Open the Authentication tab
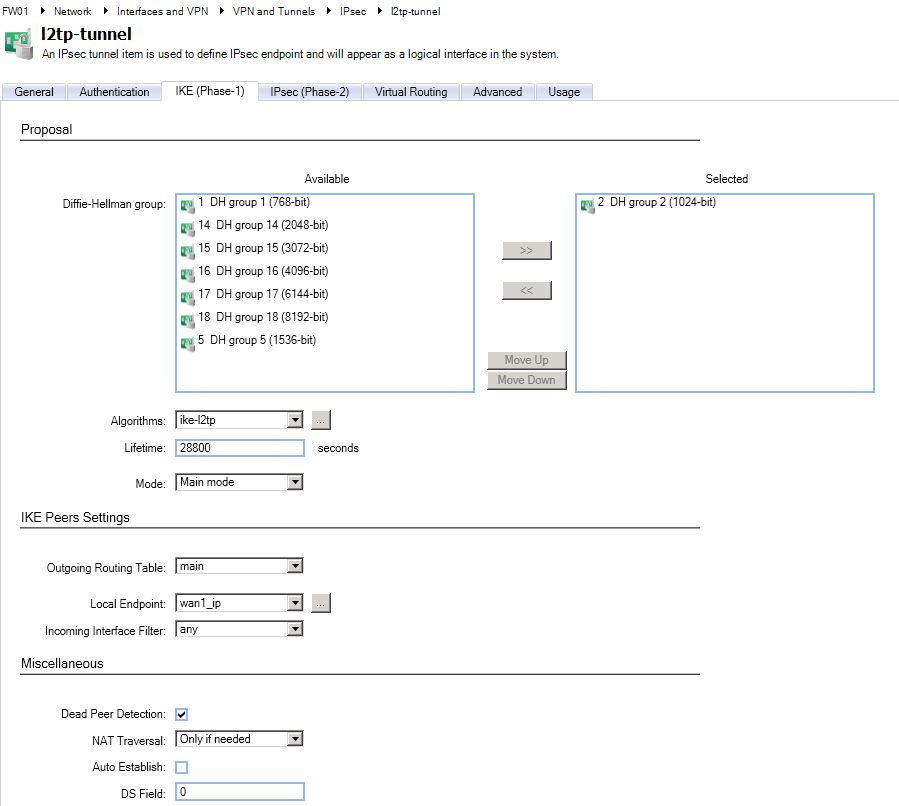The width and height of the screenshot is (899, 806). (x=114, y=92)
